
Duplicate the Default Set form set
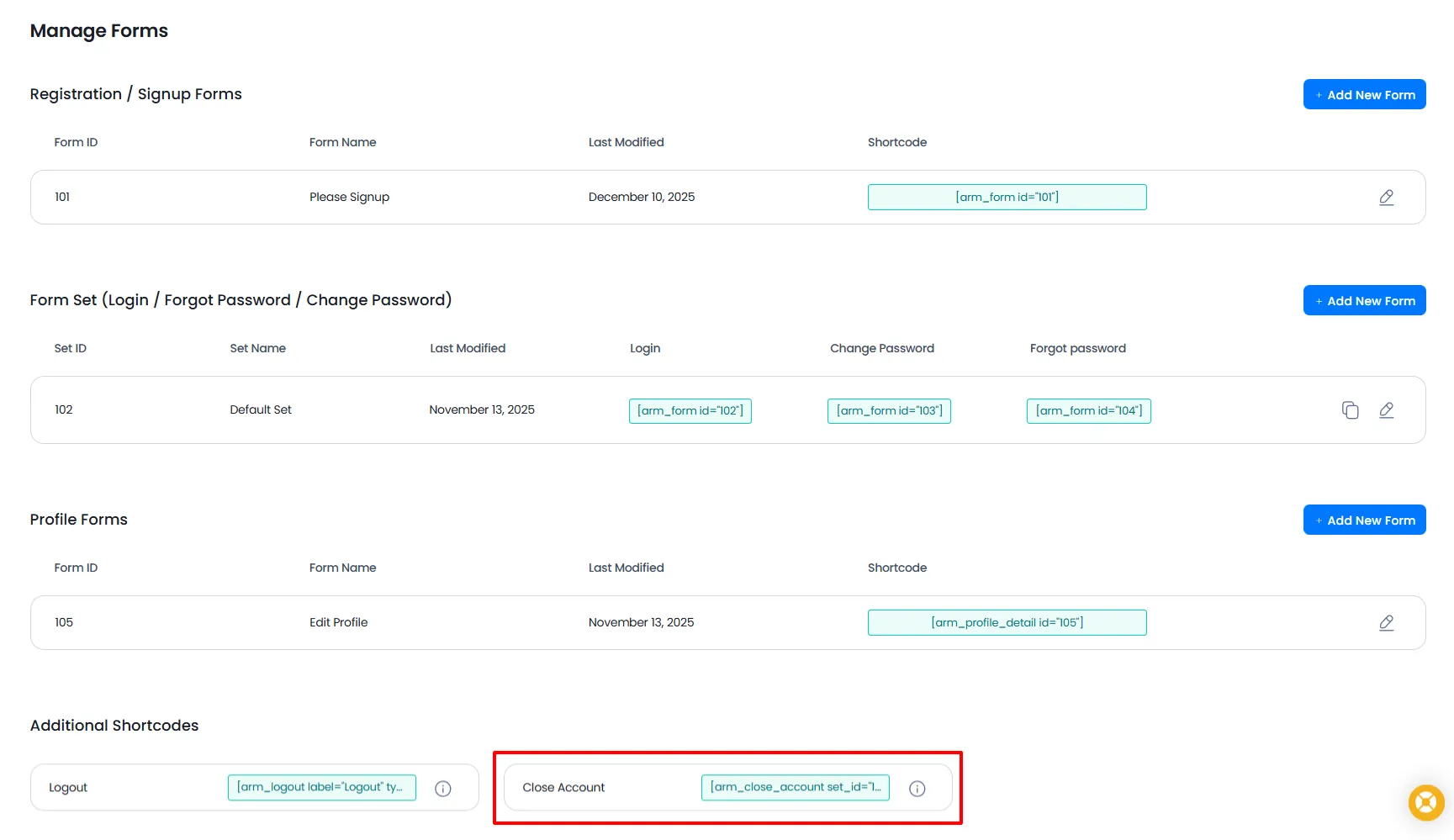pos(1350,410)
